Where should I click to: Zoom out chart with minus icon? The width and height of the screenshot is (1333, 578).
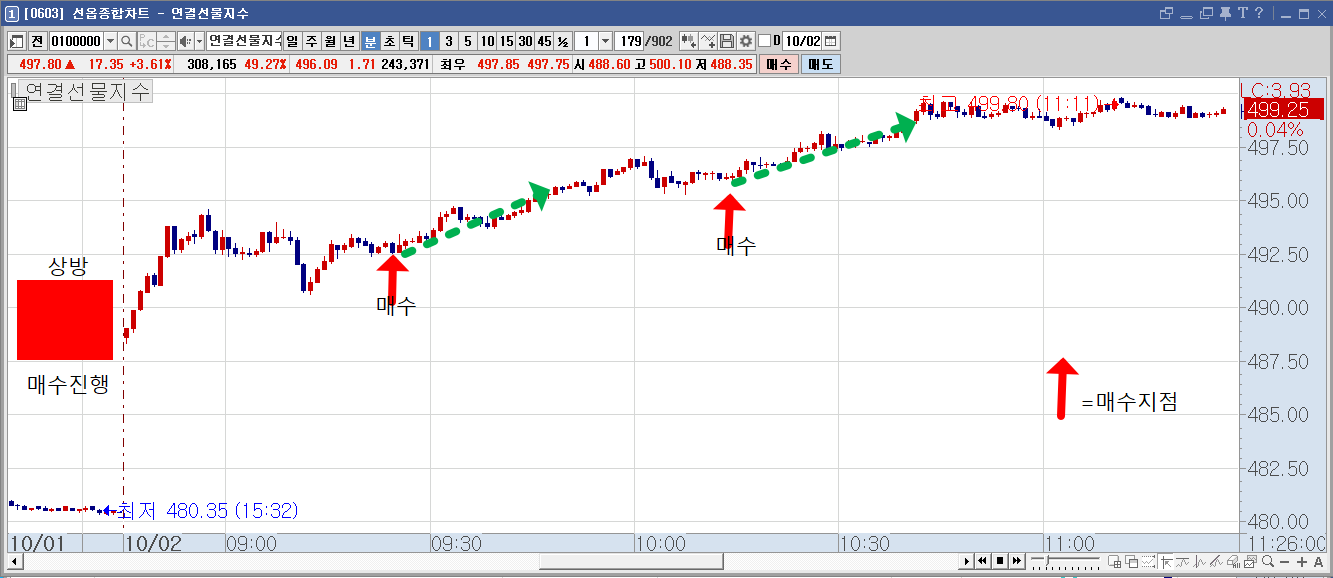[x=1284, y=562]
